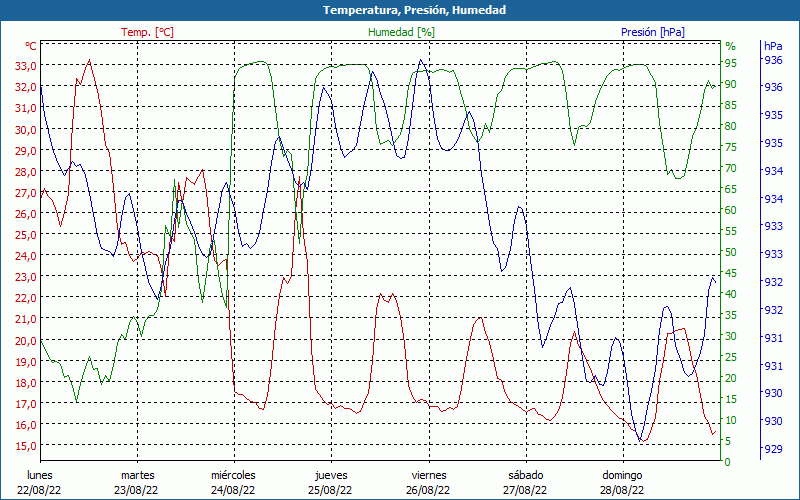Click the "19,0" temperature axis value

[x=26, y=361]
